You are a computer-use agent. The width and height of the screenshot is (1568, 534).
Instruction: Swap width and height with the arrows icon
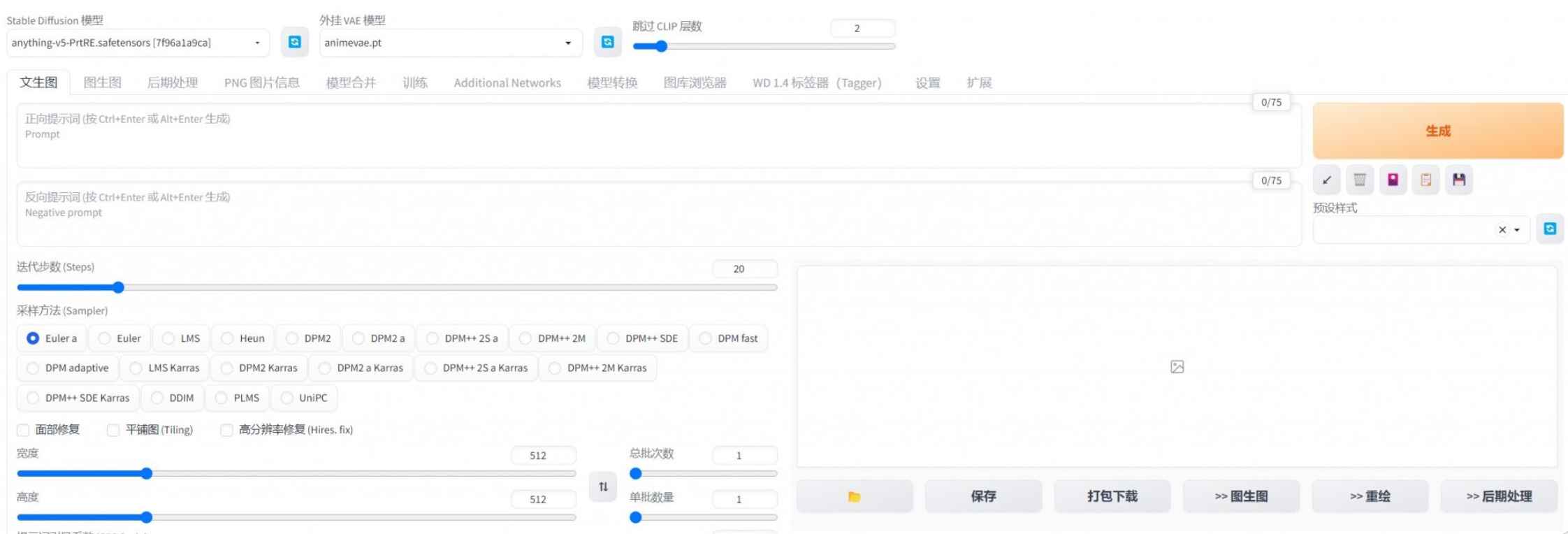click(603, 486)
